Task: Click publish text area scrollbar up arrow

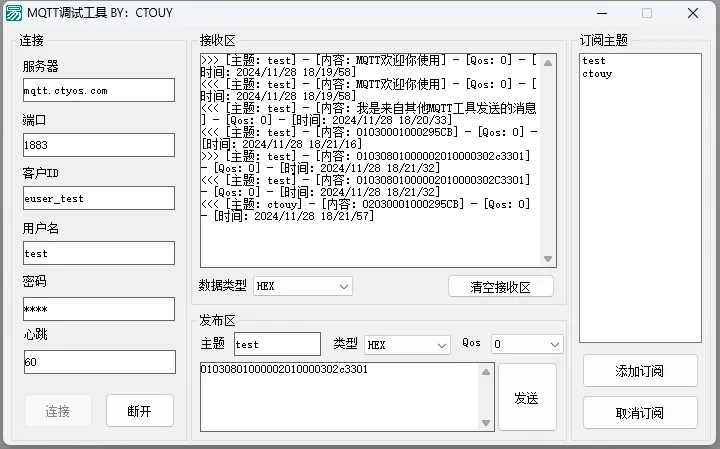Action: (x=486, y=372)
